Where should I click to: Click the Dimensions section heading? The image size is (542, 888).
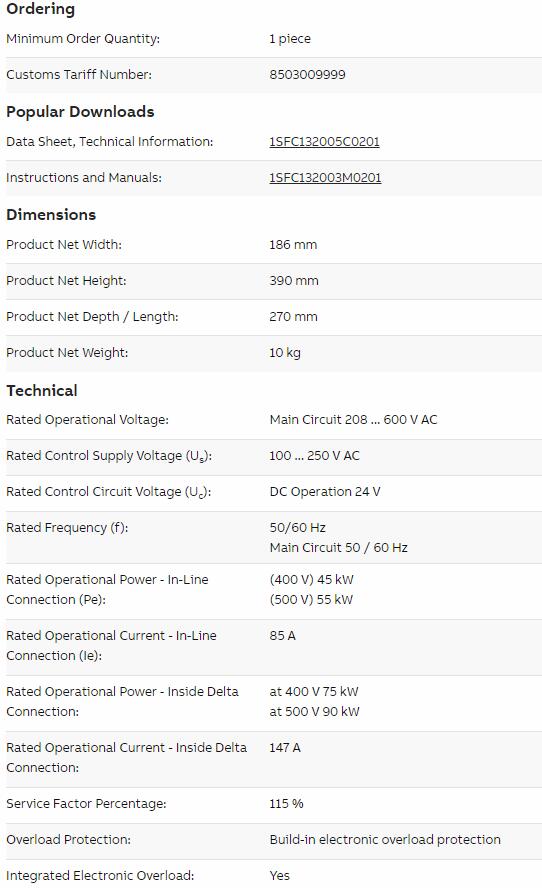click(x=51, y=215)
